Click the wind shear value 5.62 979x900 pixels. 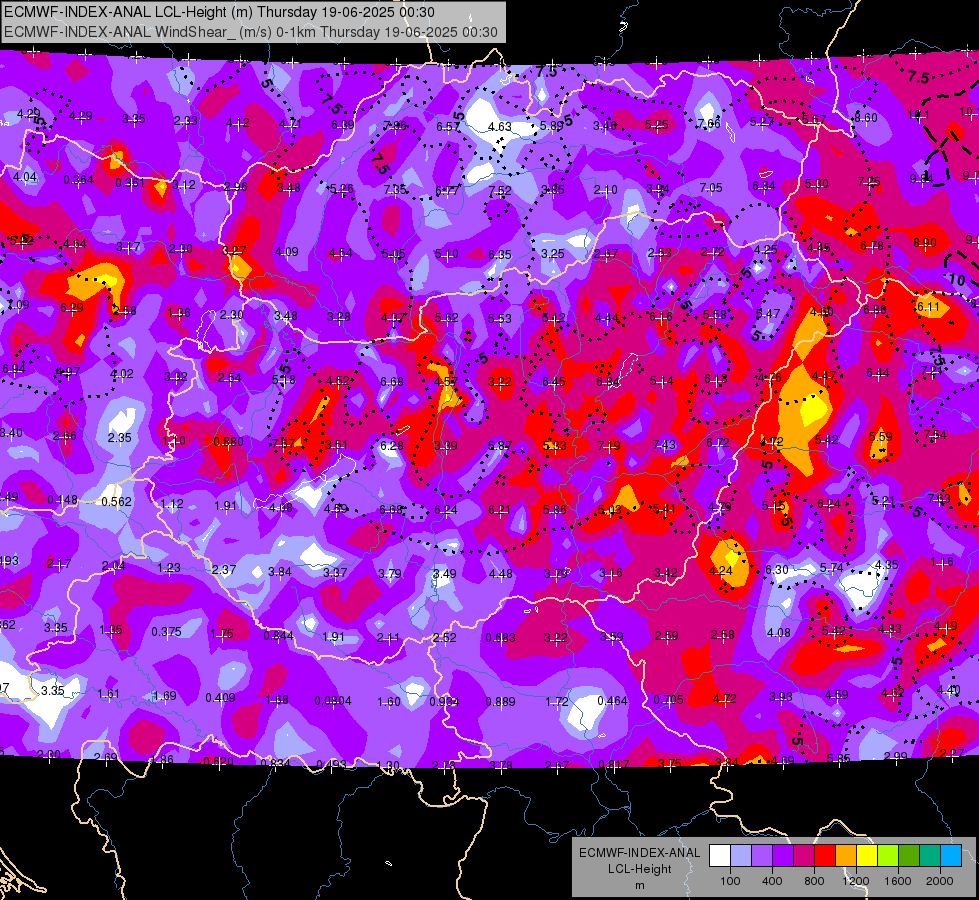447,318
